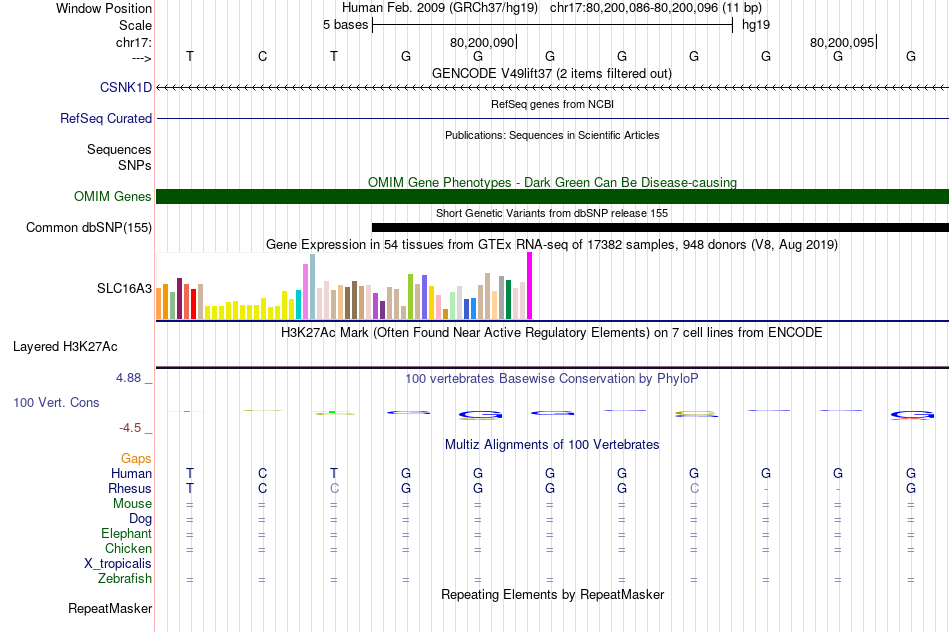Click the Scale label
This screenshot has width=950, height=632.
pos(136,25)
